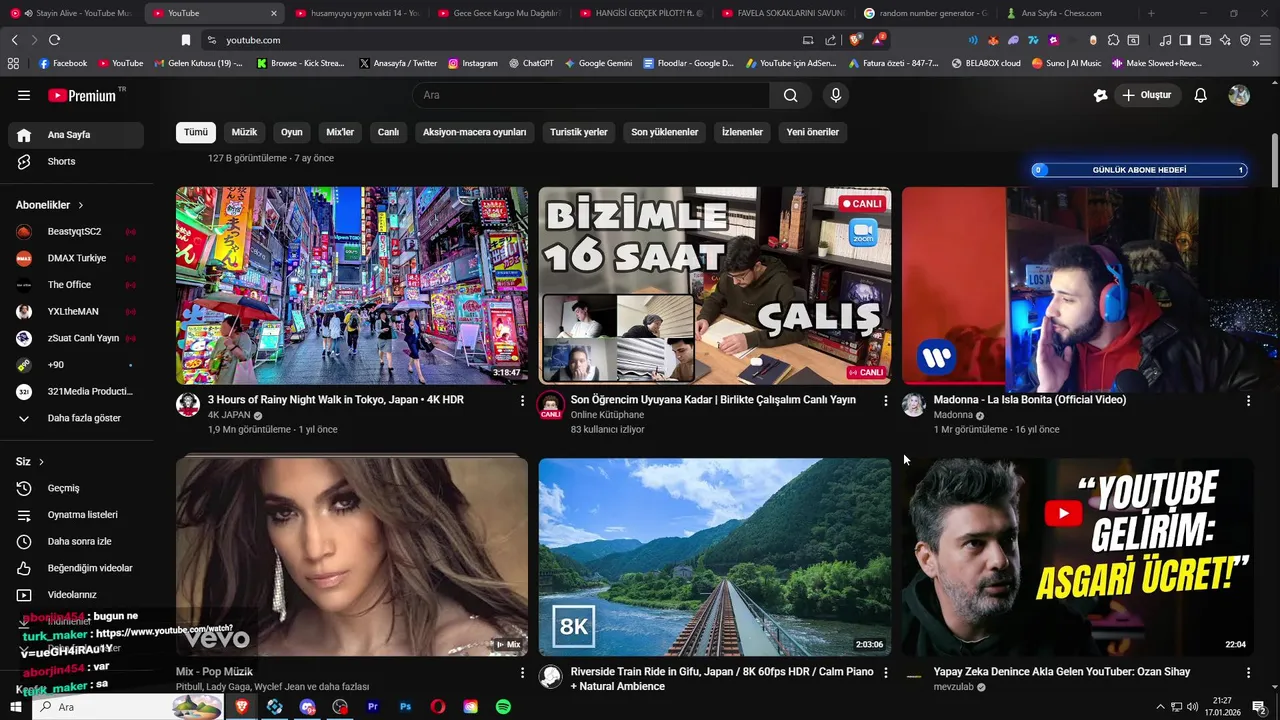Start voice search with microphone icon
1280x720 pixels.
pyautogui.click(x=836, y=95)
